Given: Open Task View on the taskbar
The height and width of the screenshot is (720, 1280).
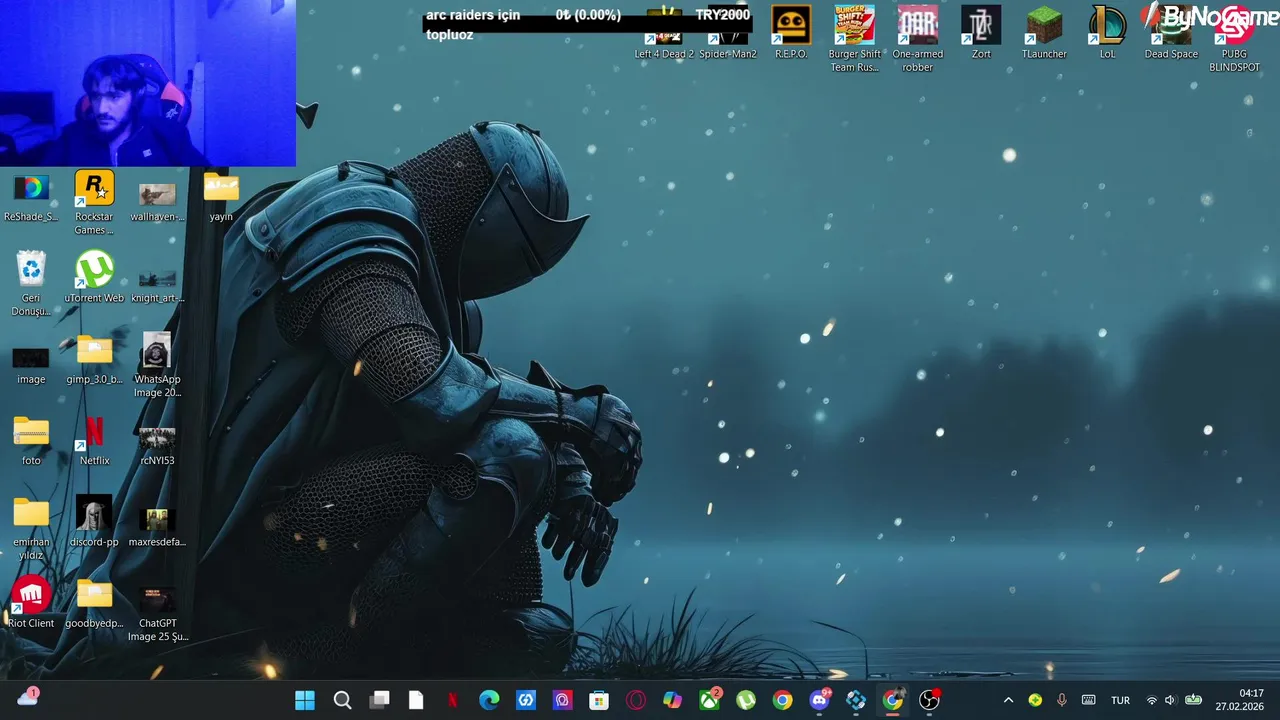Looking at the screenshot, I should point(379,700).
